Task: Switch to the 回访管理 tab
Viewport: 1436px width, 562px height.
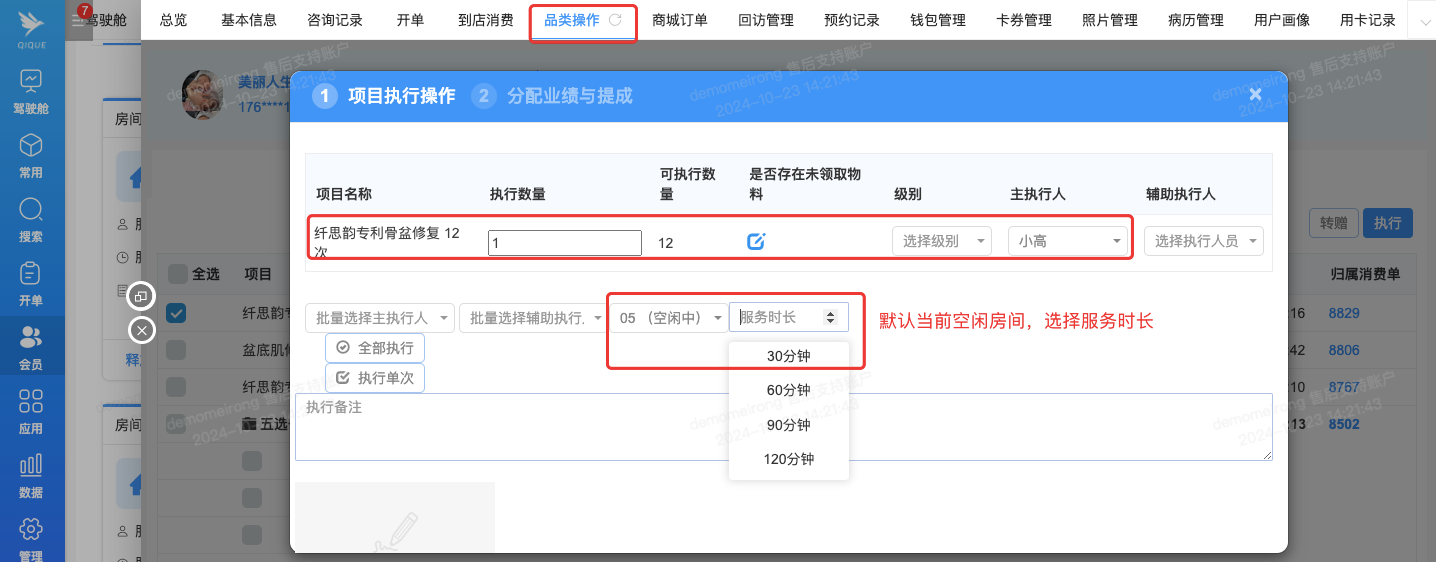Action: pos(765,20)
